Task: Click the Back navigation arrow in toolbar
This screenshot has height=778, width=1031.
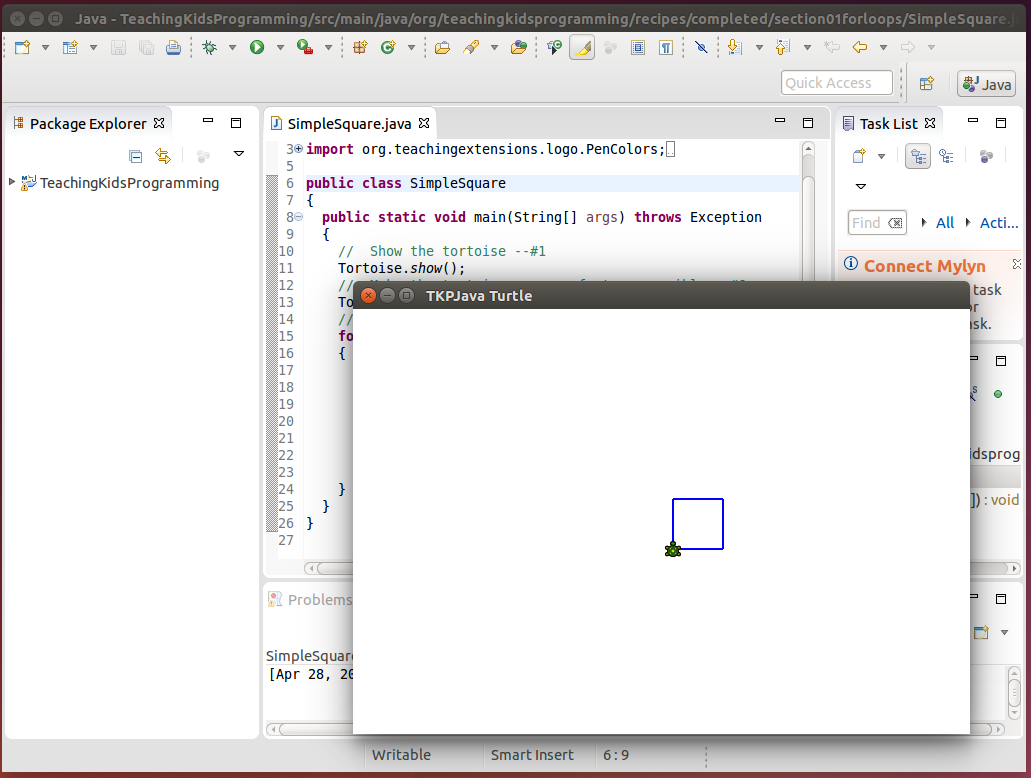Action: (859, 47)
